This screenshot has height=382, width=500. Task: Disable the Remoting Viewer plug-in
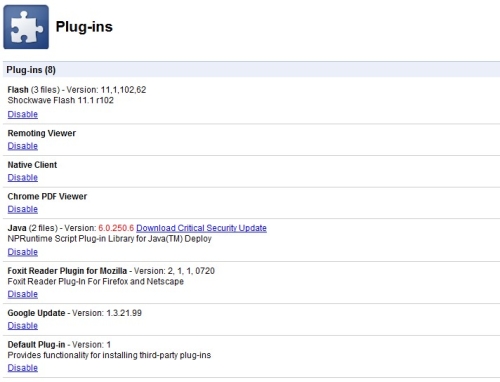[x=23, y=146]
